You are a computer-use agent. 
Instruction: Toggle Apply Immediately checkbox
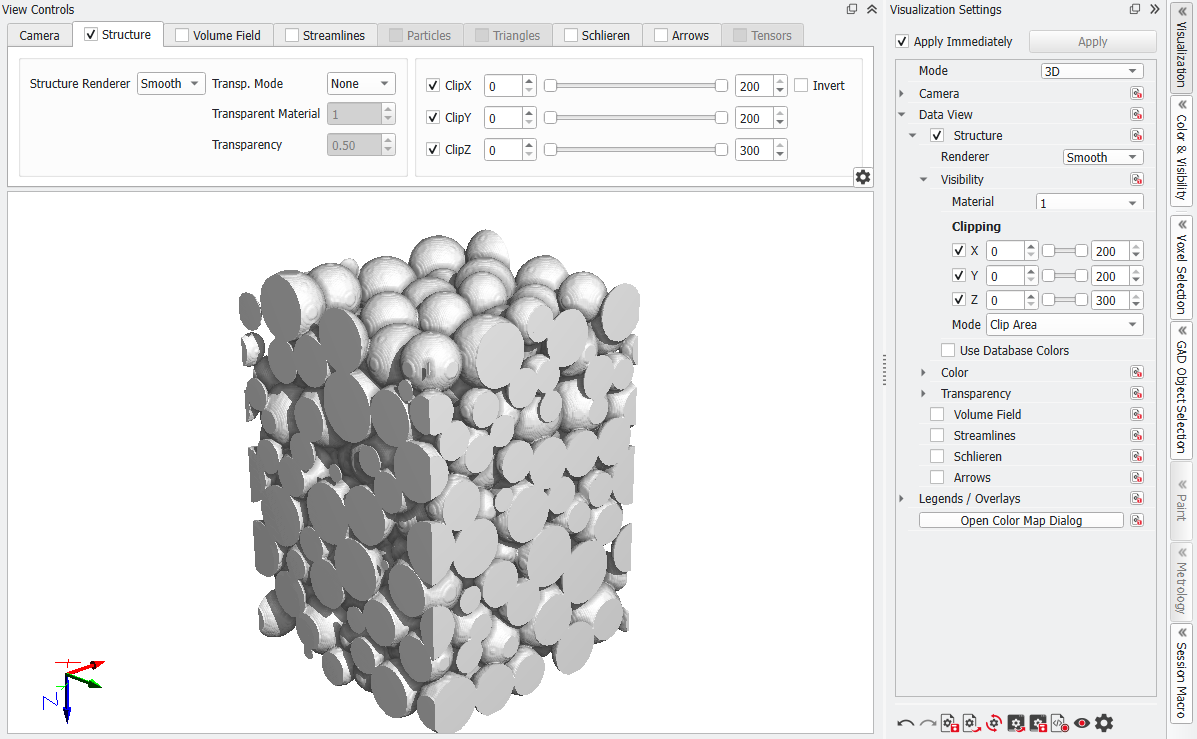click(x=902, y=41)
